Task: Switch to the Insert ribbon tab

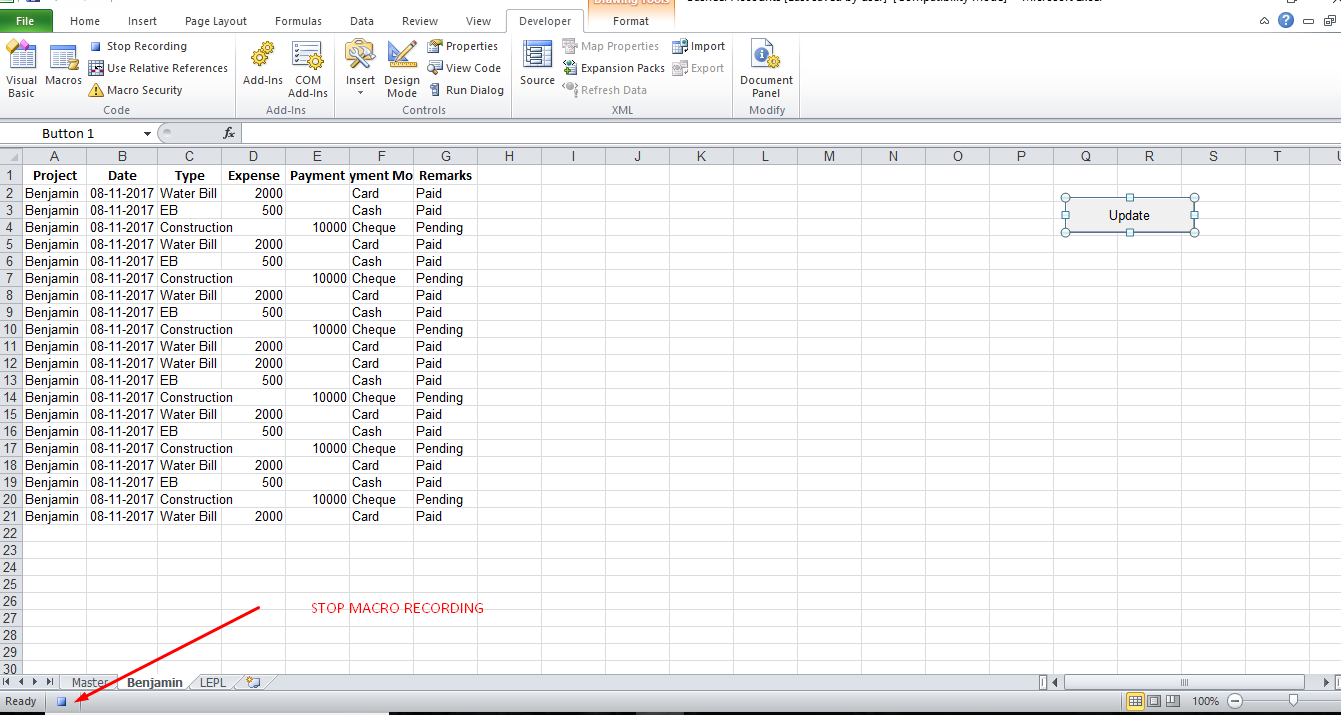Action: pyautogui.click(x=142, y=21)
